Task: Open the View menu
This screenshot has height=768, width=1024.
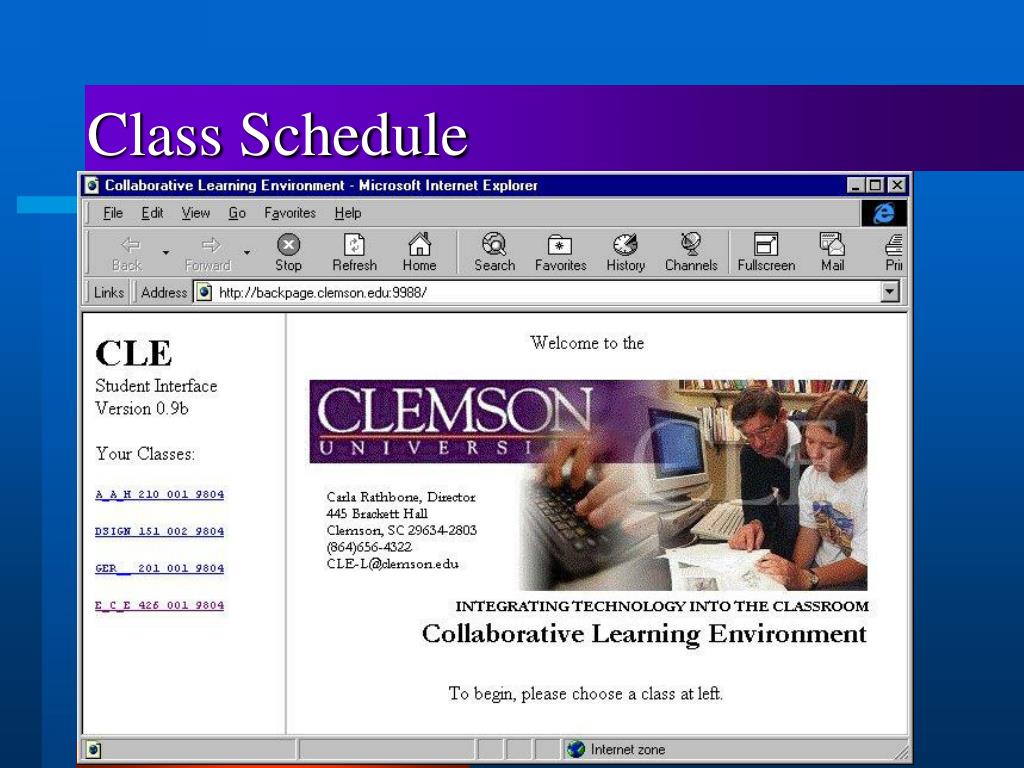Action: point(195,213)
